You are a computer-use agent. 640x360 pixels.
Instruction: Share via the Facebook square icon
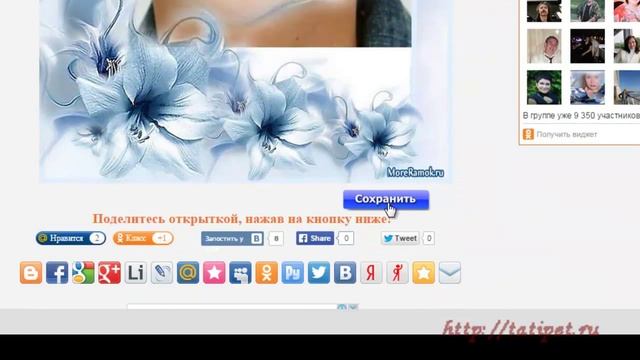(x=57, y=273)
